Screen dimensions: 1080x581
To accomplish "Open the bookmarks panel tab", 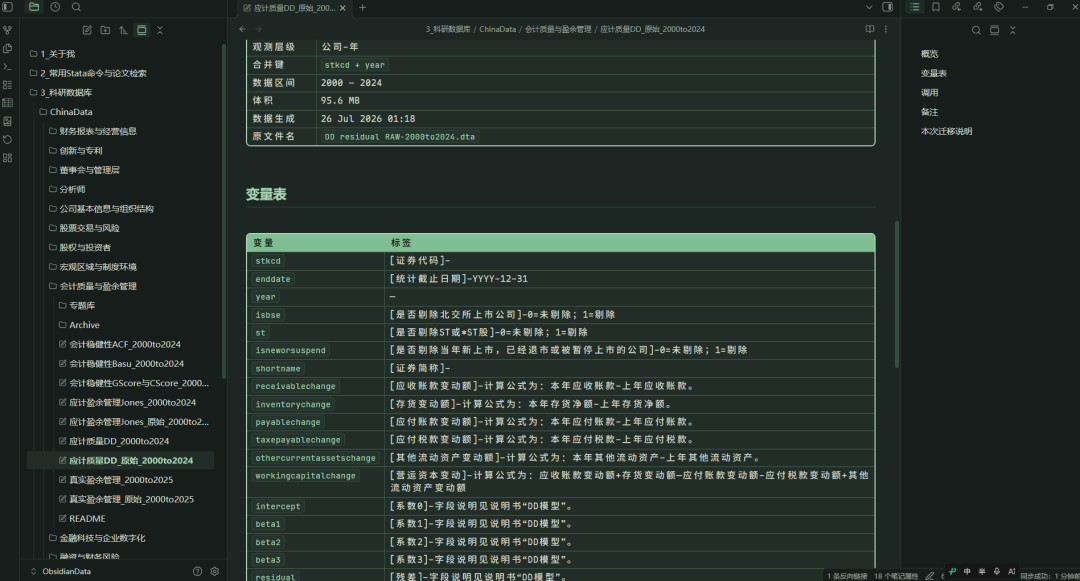I will [x=935, y=7].
